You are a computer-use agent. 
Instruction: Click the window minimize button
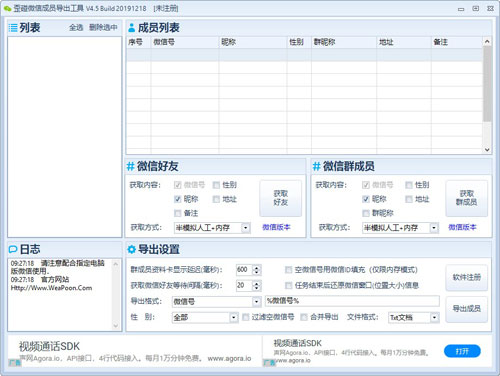click(461, 9)
